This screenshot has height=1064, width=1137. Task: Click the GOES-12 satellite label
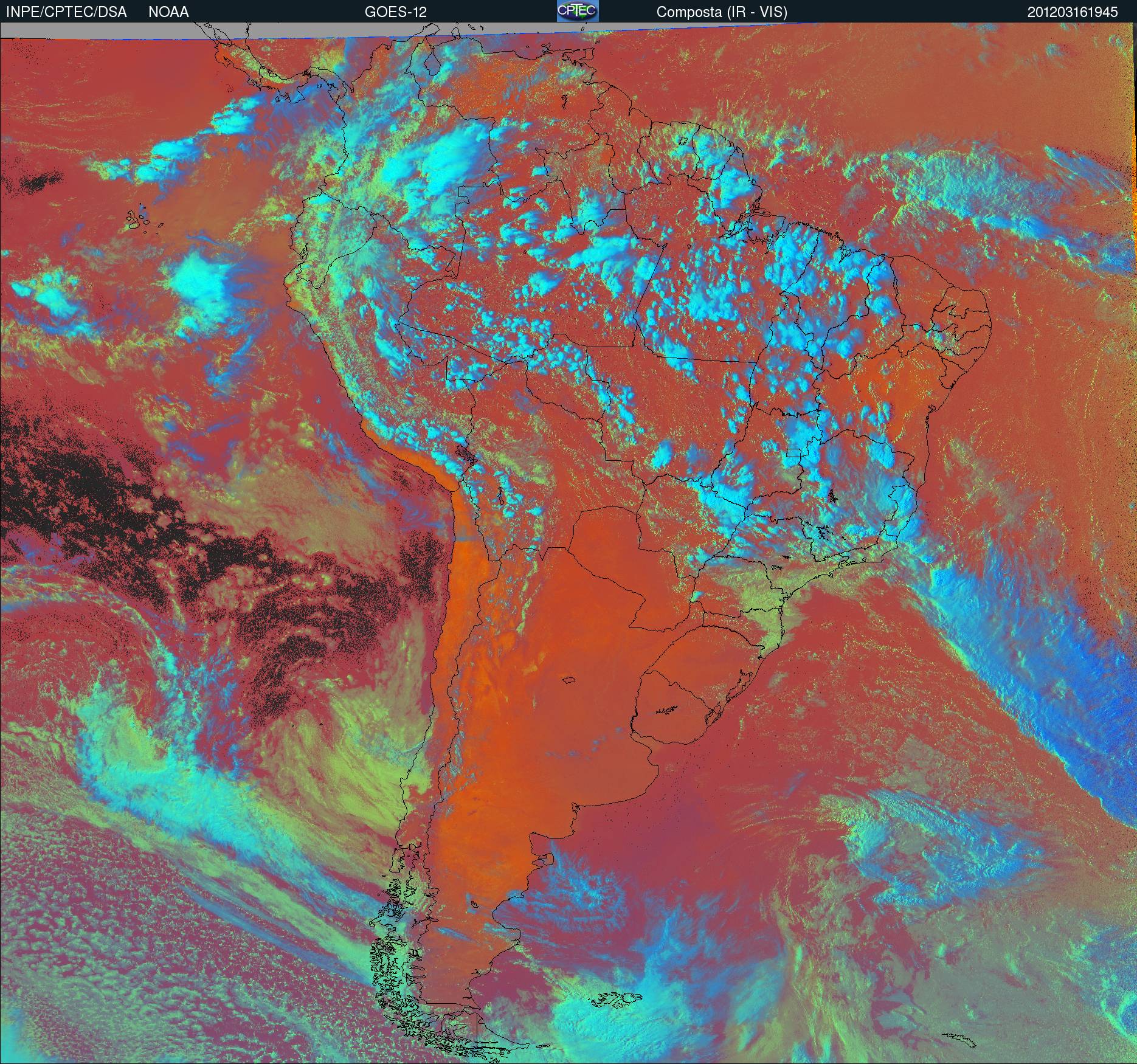pos(395,12)
